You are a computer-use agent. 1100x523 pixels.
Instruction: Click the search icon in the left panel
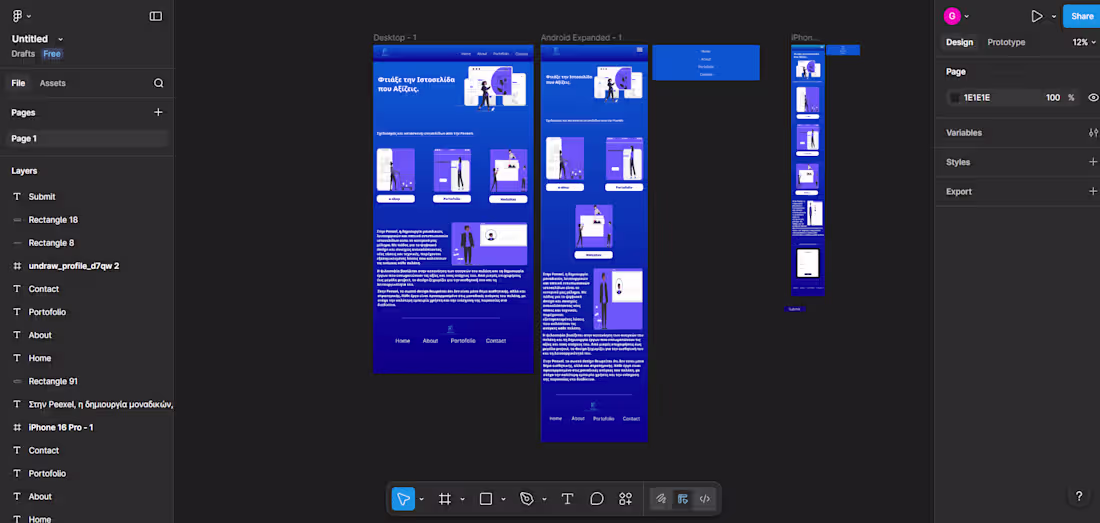coord(158,83)
